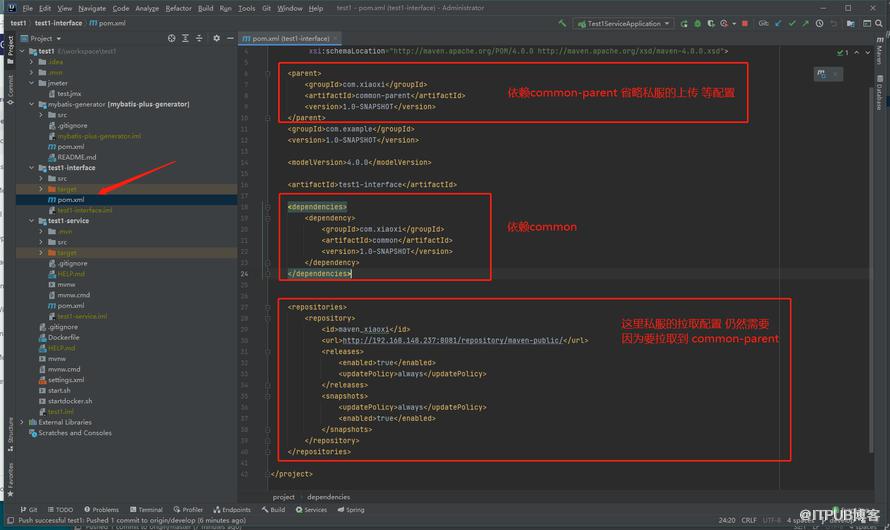Image resolution: width=890 pixels, height=530 pixels.
Task: Open the Navigate menu
Action: click(92, 8)
